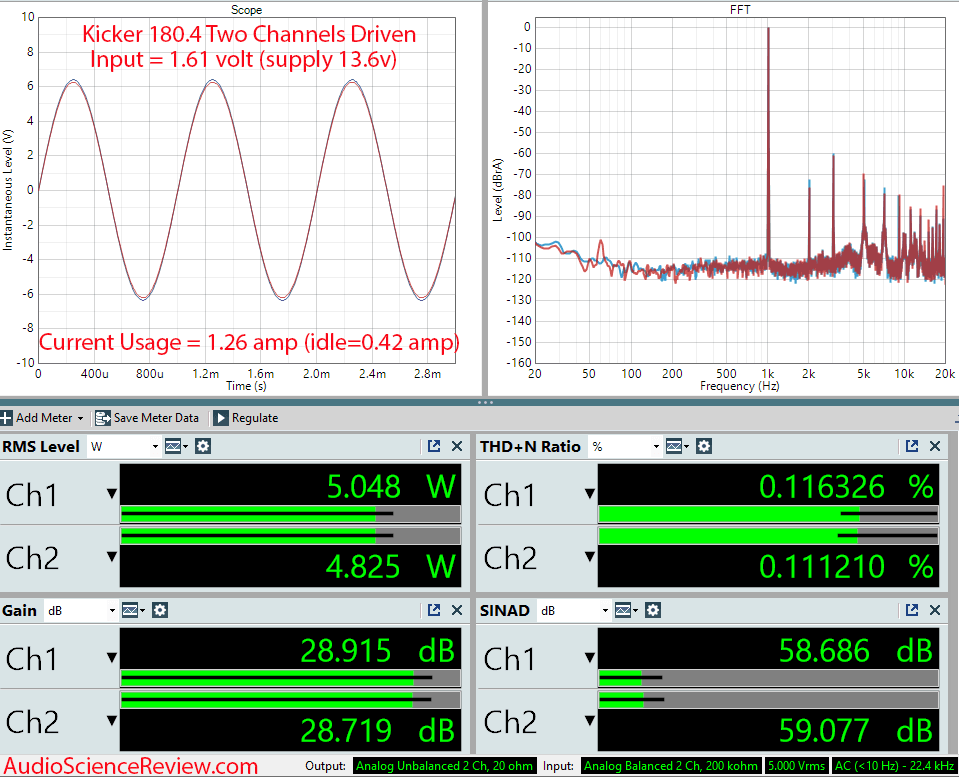Click the RMS Level meter title

[41, 447]
